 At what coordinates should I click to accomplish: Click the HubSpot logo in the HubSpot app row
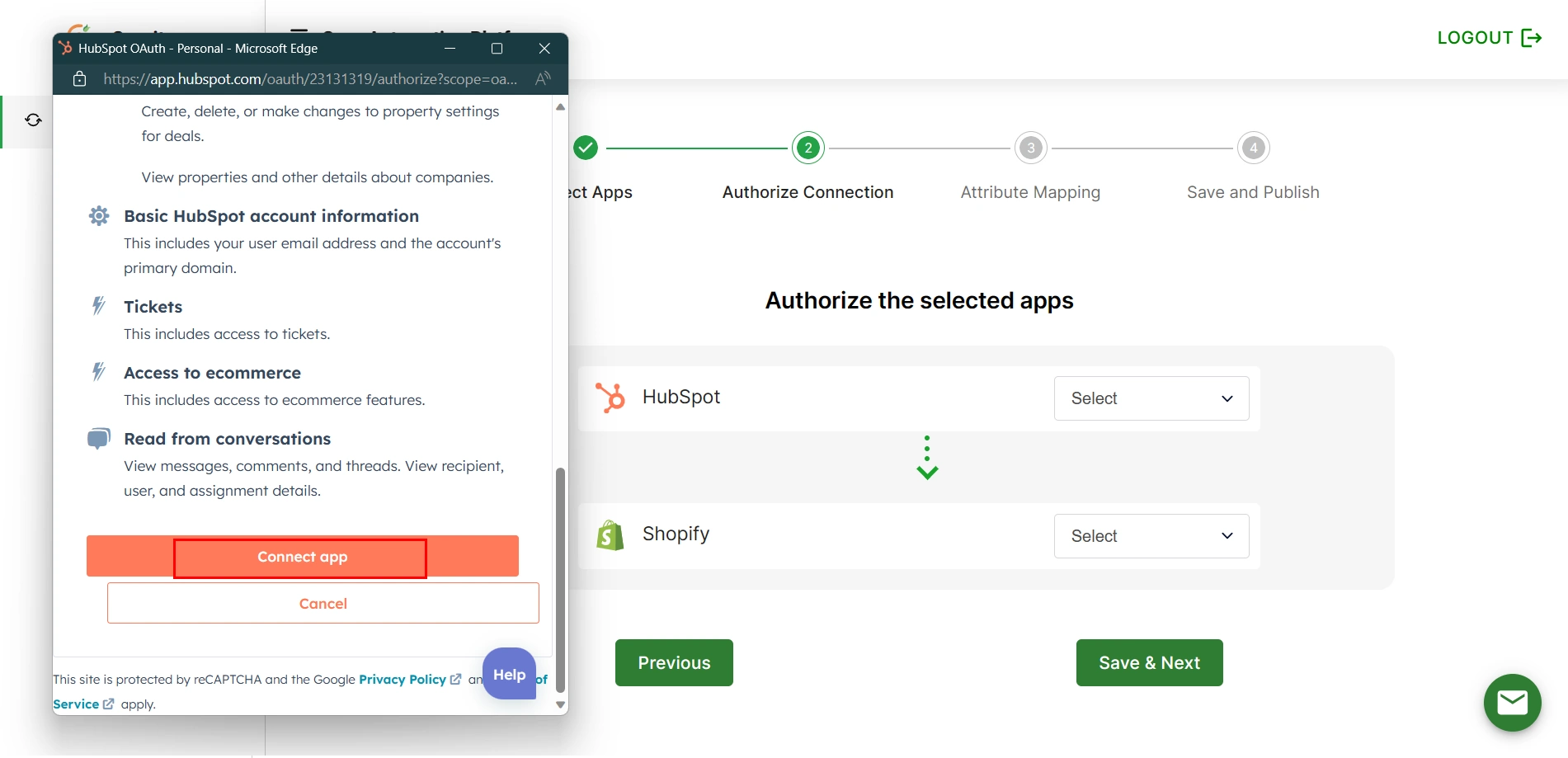pos(611,397)
